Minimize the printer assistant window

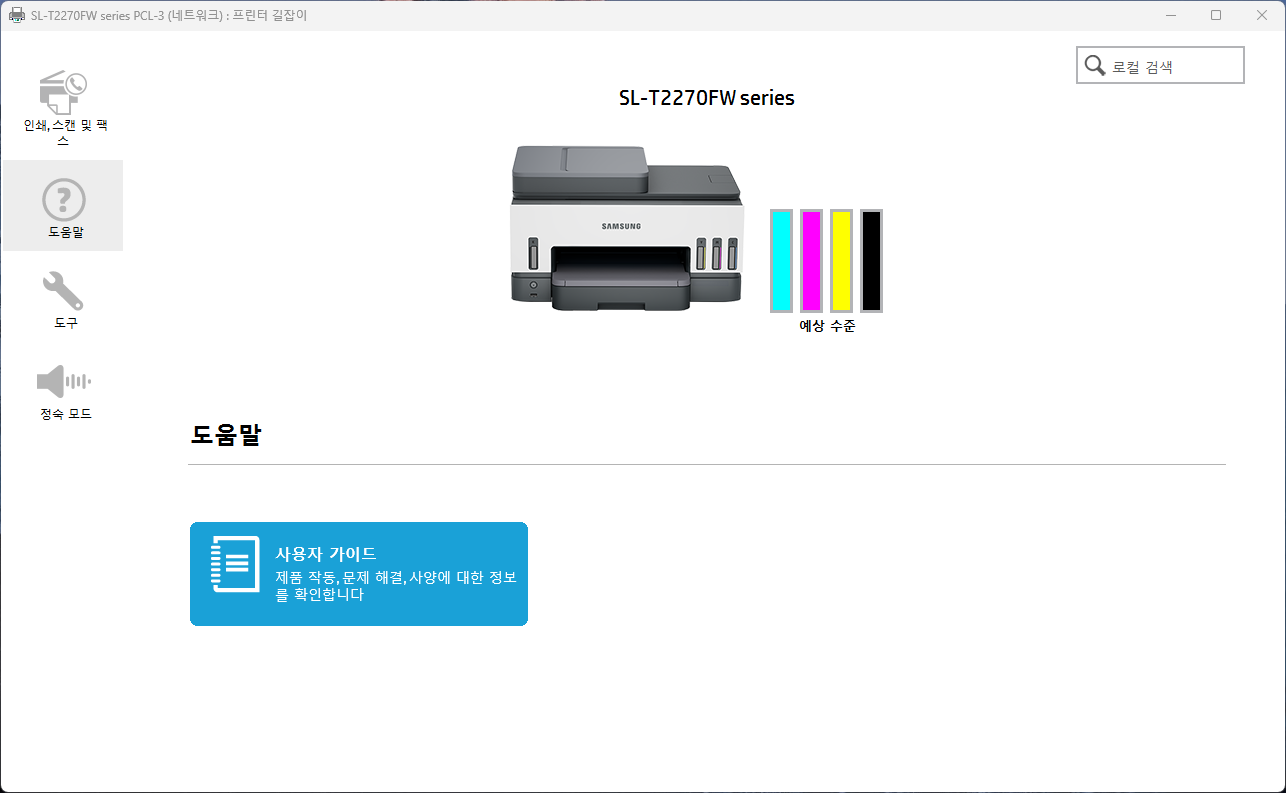point(1170,15)
